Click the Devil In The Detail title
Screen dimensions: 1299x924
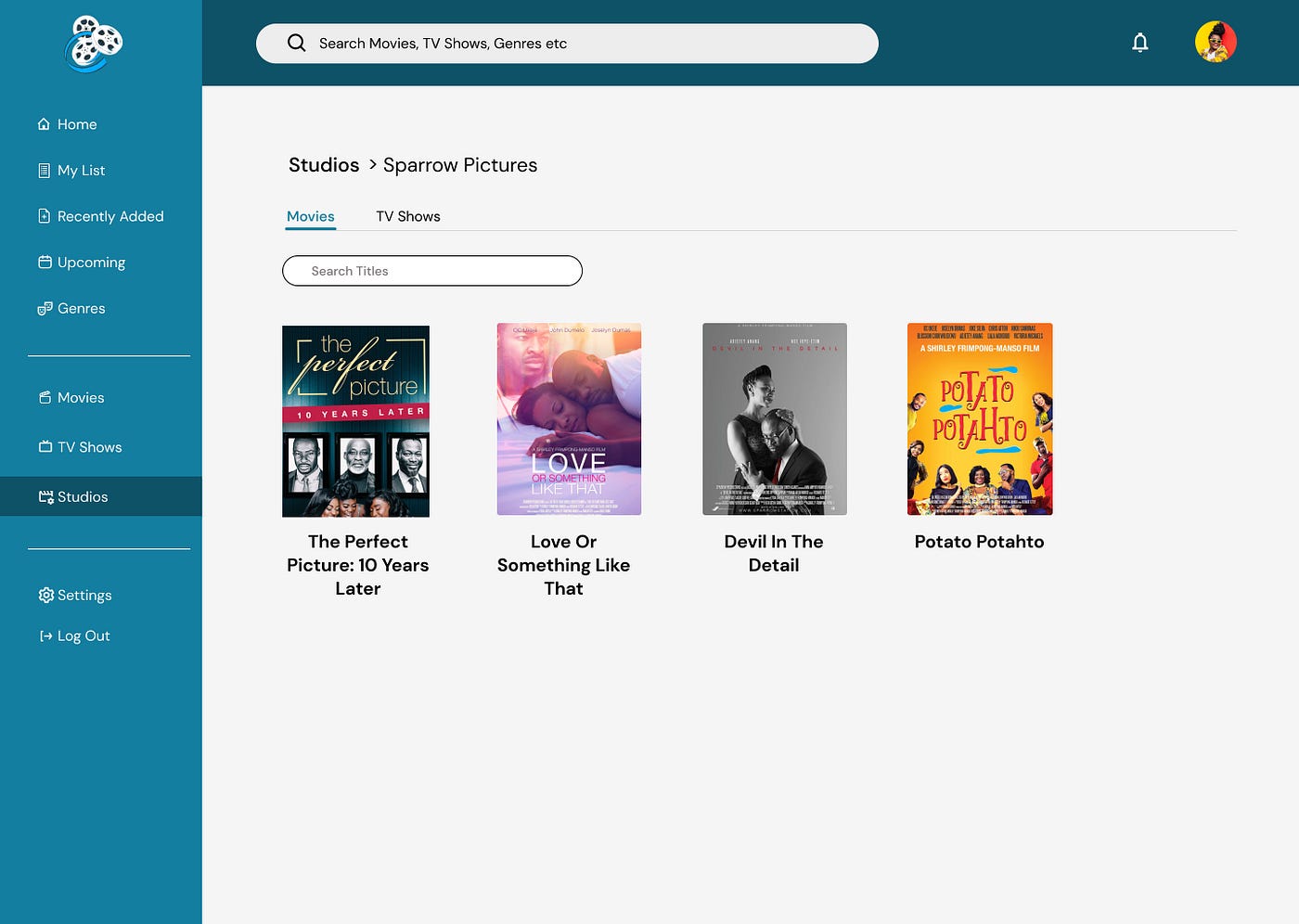point(774,553)
